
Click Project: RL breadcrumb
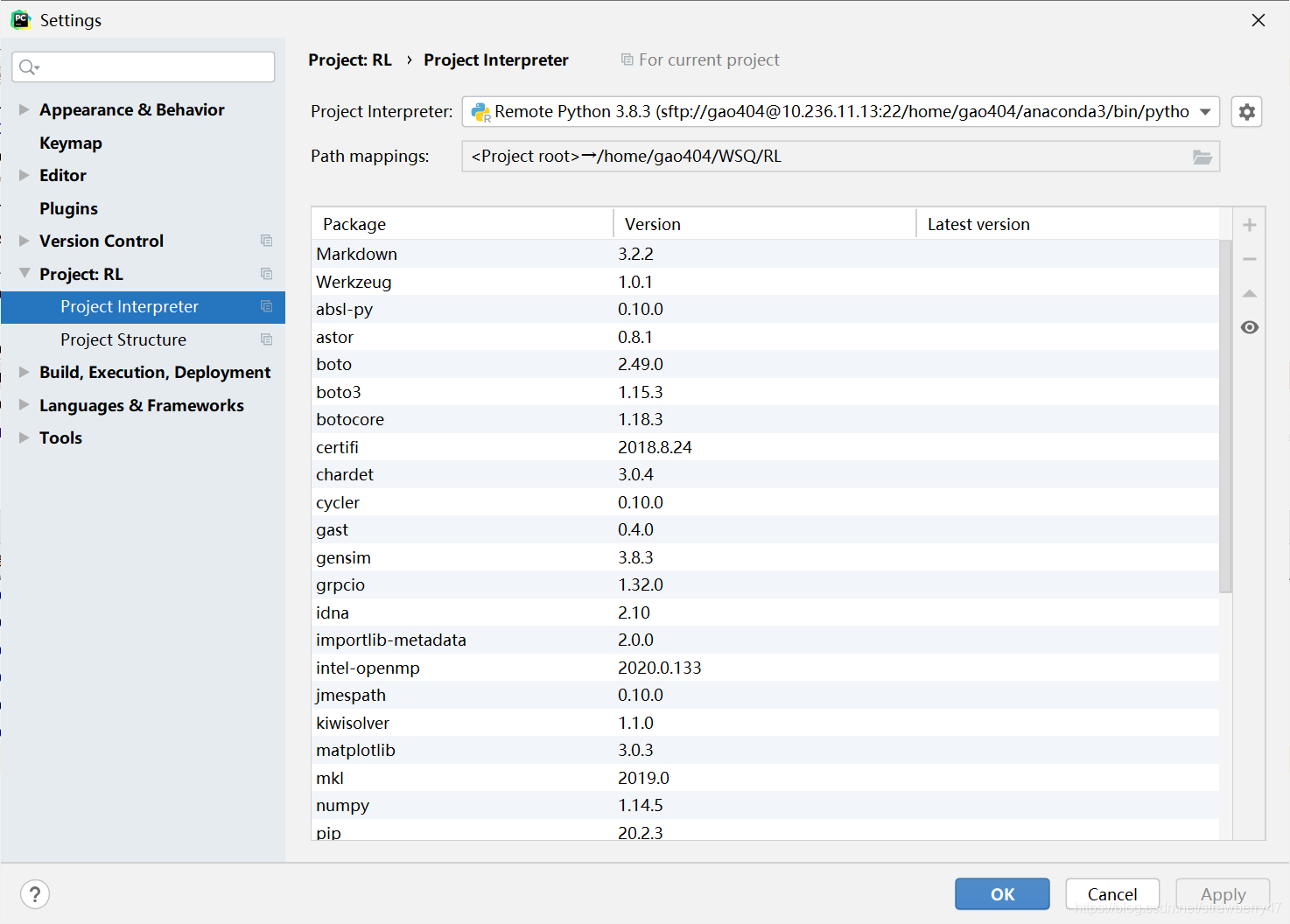tap(350, 59)
